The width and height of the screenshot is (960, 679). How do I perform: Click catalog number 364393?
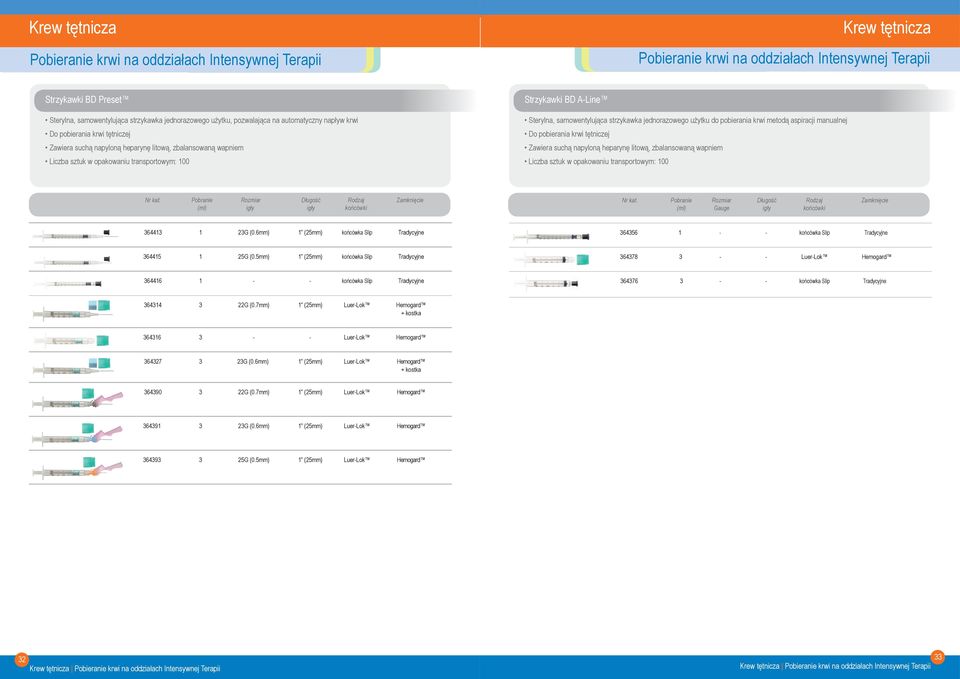152,459
